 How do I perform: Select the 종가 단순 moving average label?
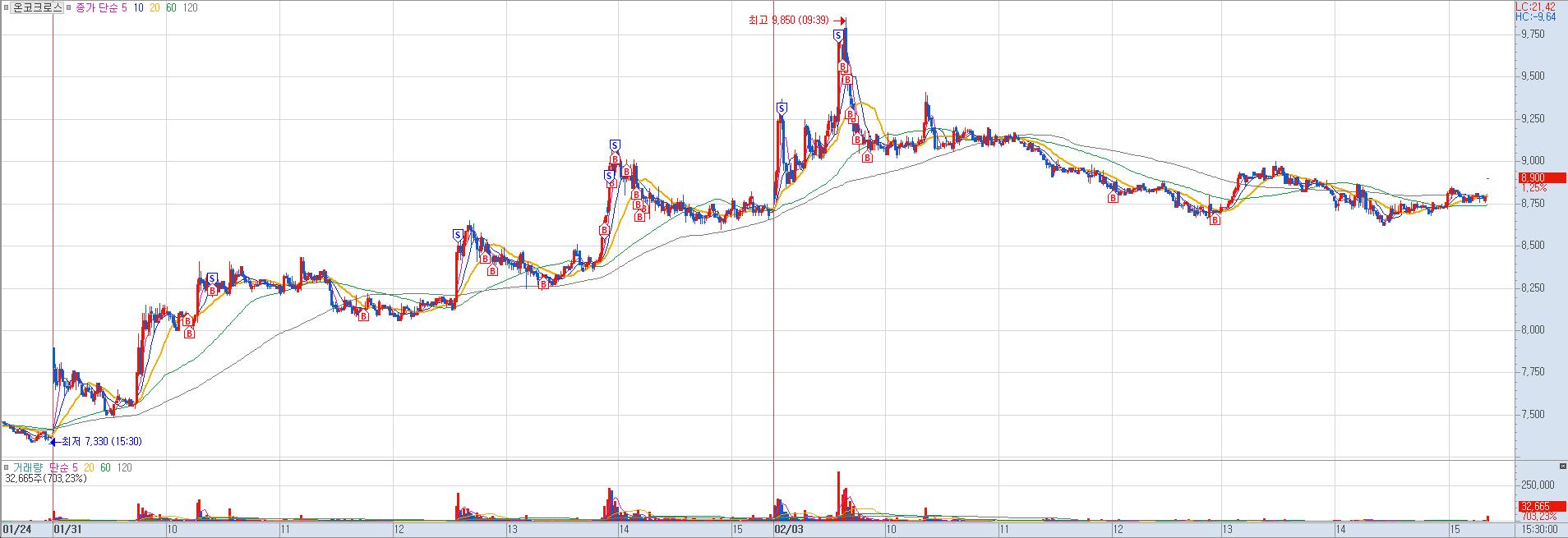[x=98, y=7]
